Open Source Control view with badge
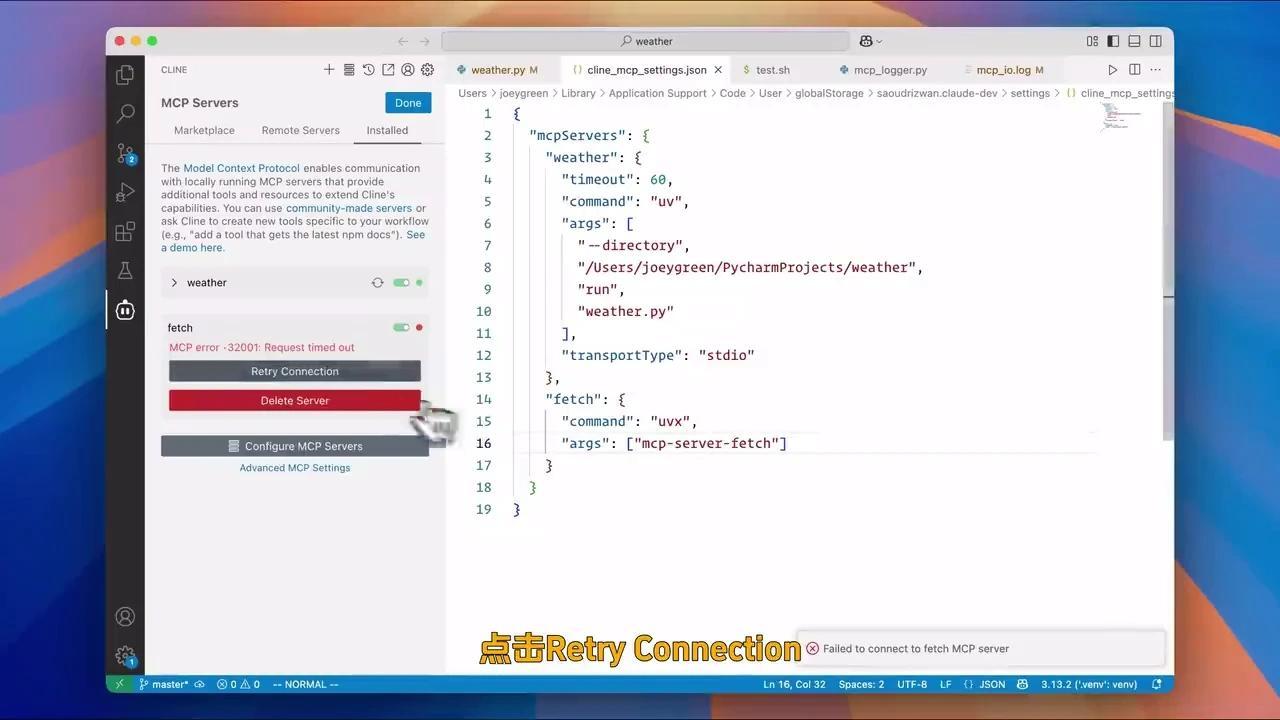This screenshot has height=720, width=1280. click(125, 154)
